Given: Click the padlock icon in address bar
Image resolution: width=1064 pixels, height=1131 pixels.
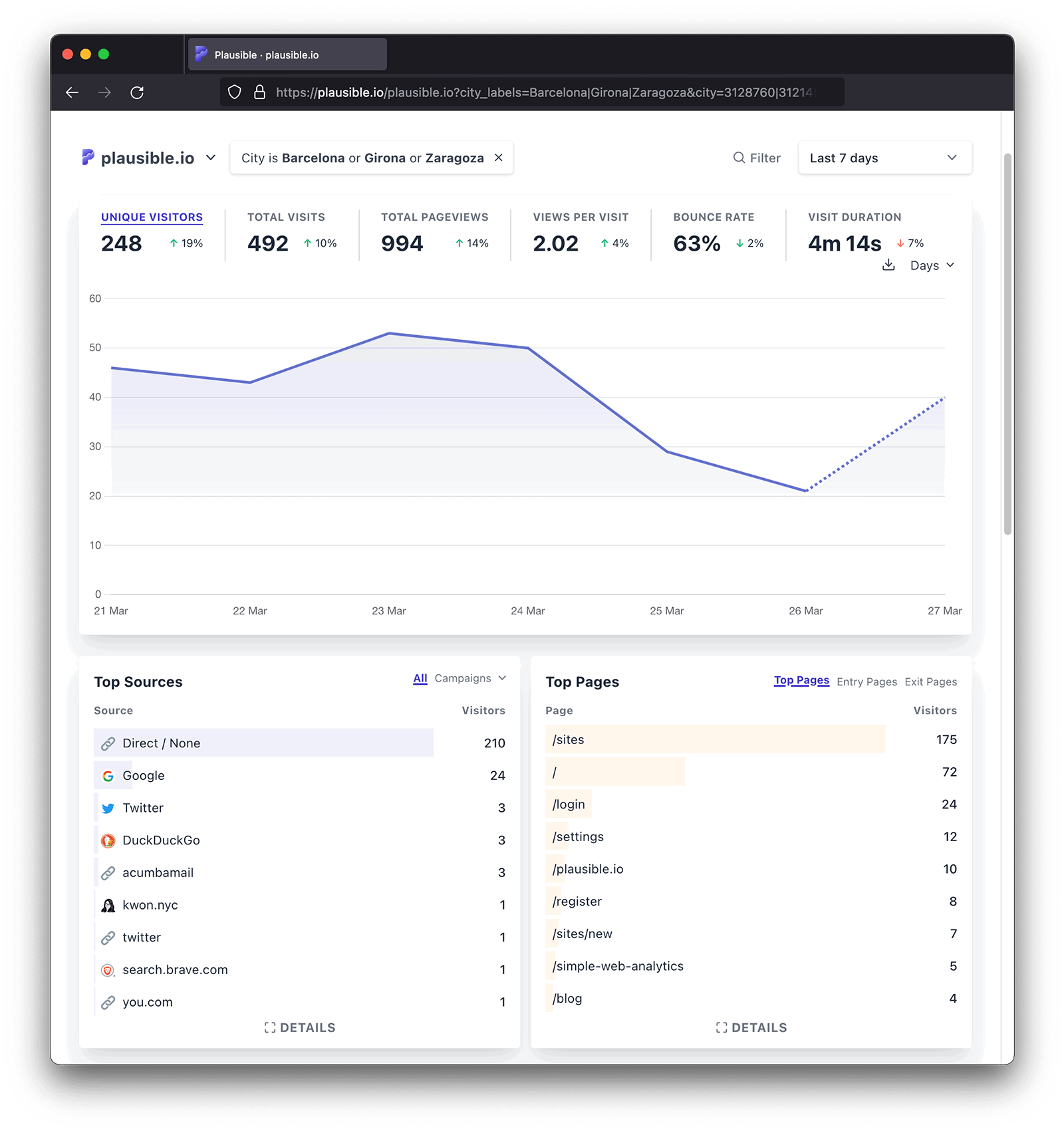Looking at the screenshot, I should (x=260, y=92).
